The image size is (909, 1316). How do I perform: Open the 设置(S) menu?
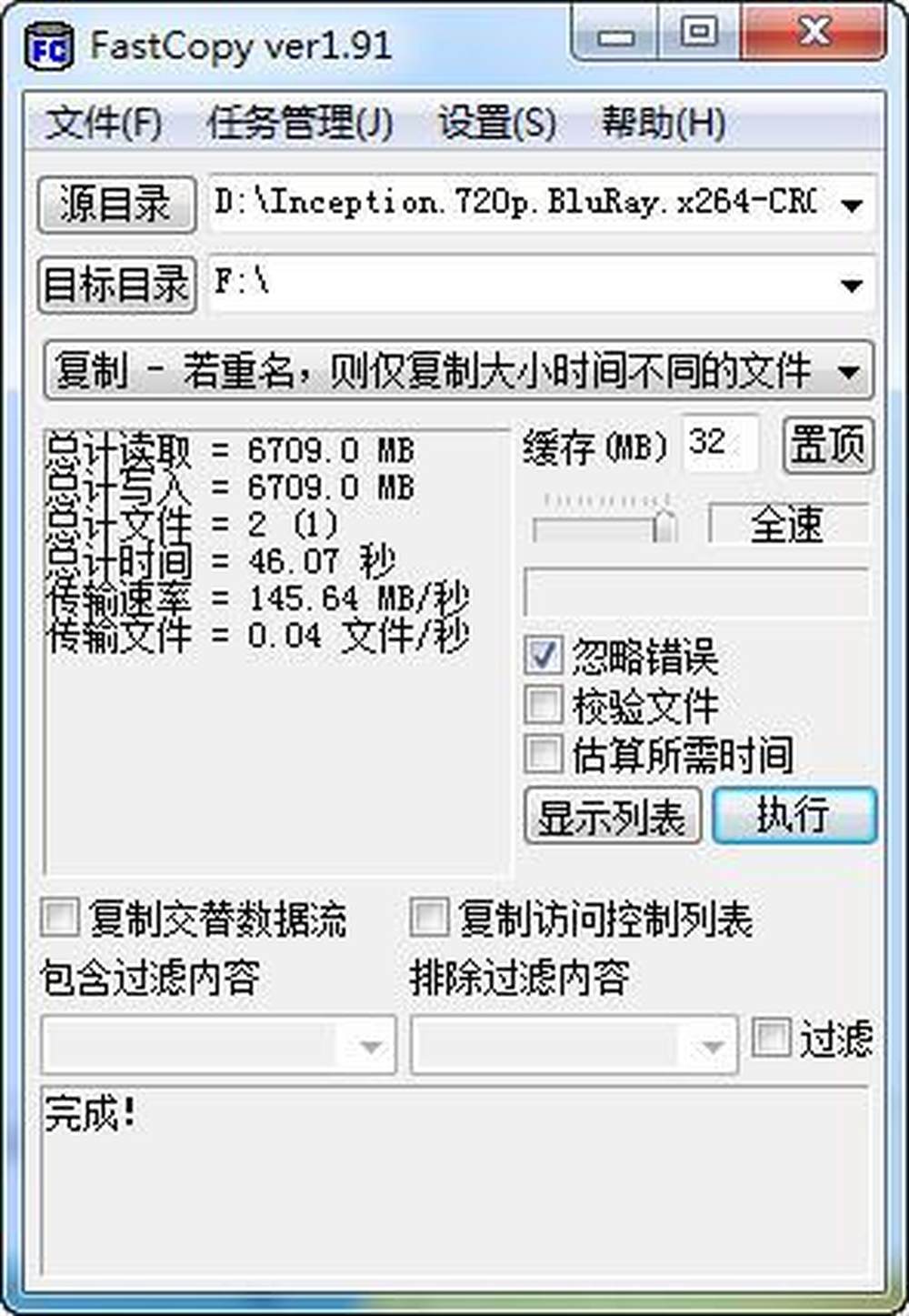[x=498, y=123]
